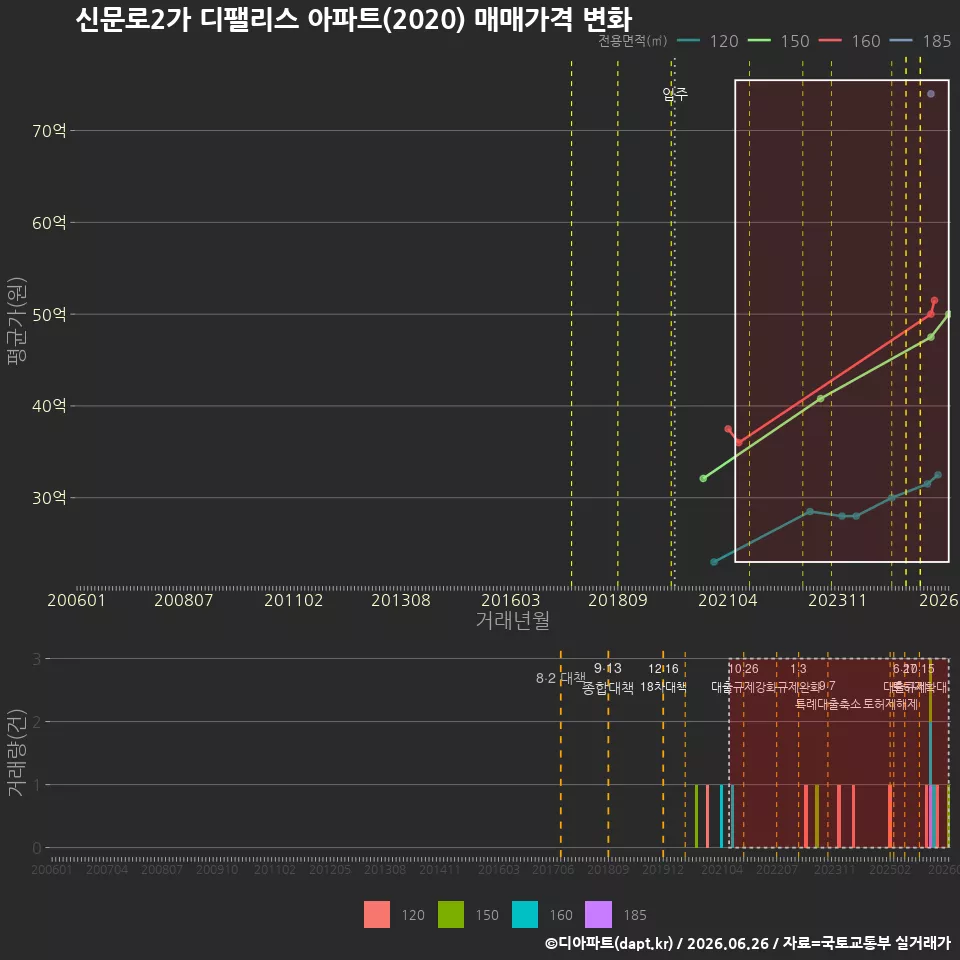The height and width of the screenshot is (960, 960).
Task: Click the first green bar in volume chart
Action: (x=696, y=816)
